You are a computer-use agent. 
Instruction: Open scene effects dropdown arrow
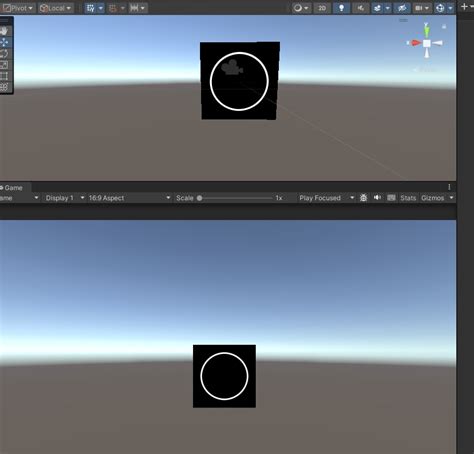tap(387, 8)
